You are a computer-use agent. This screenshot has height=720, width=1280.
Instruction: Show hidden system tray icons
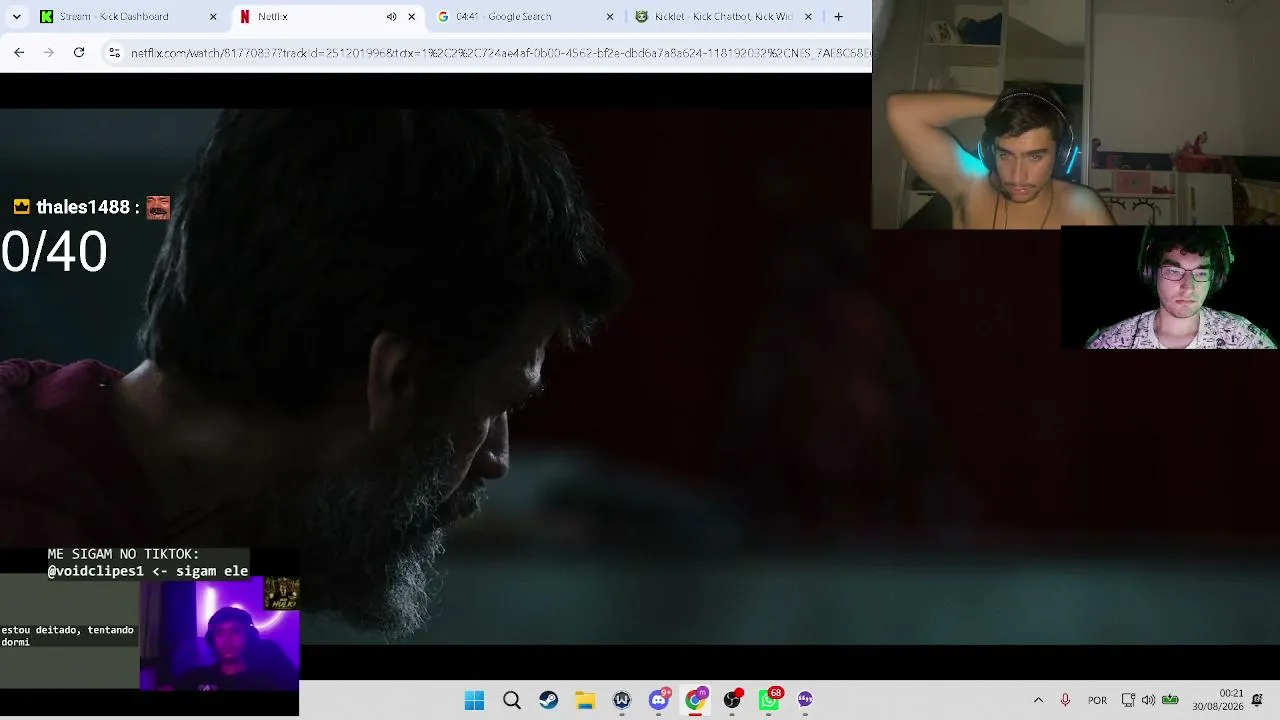click(1038, 700)
